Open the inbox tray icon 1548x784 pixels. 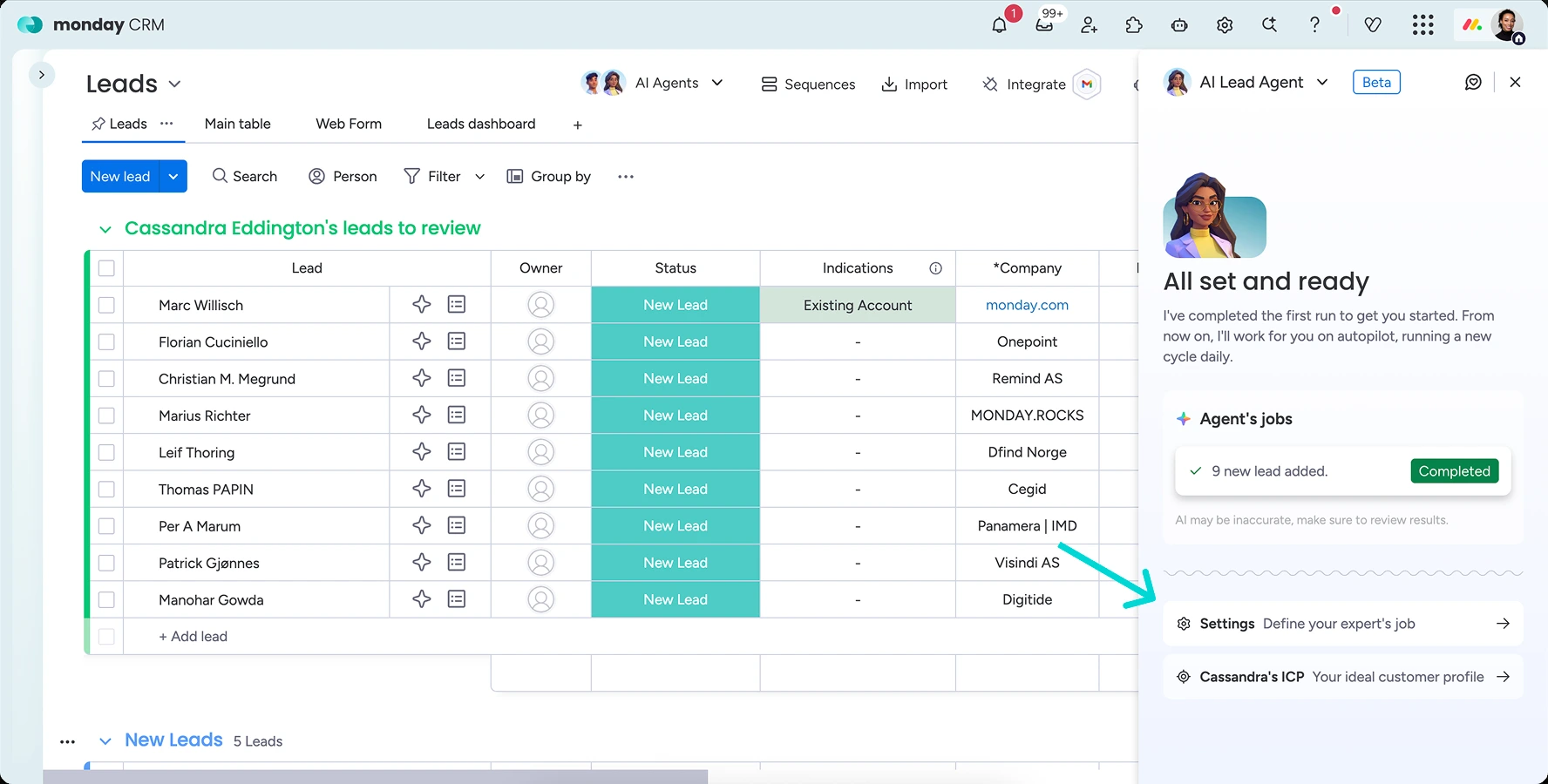(1044, 25)
